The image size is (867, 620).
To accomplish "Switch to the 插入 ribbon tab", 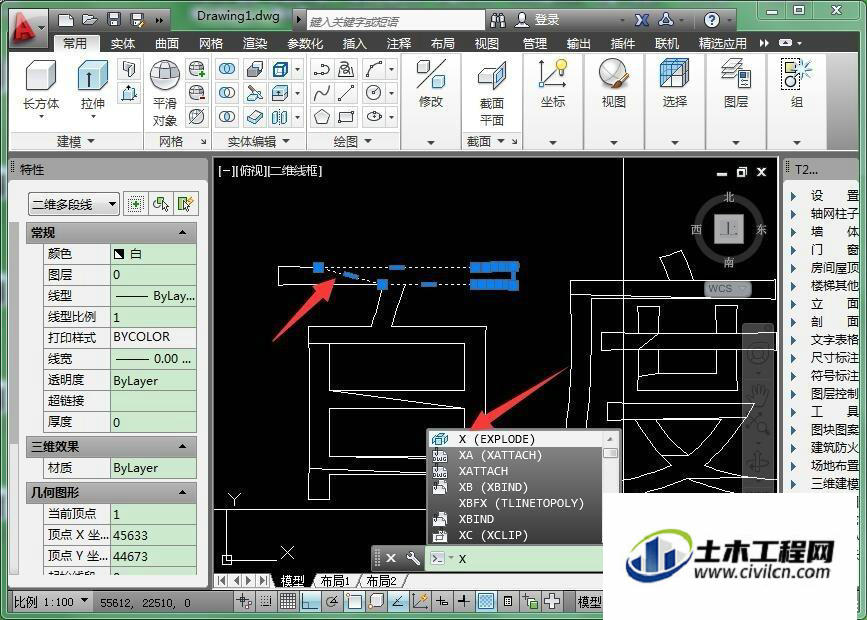I will [x=354, y=43].
